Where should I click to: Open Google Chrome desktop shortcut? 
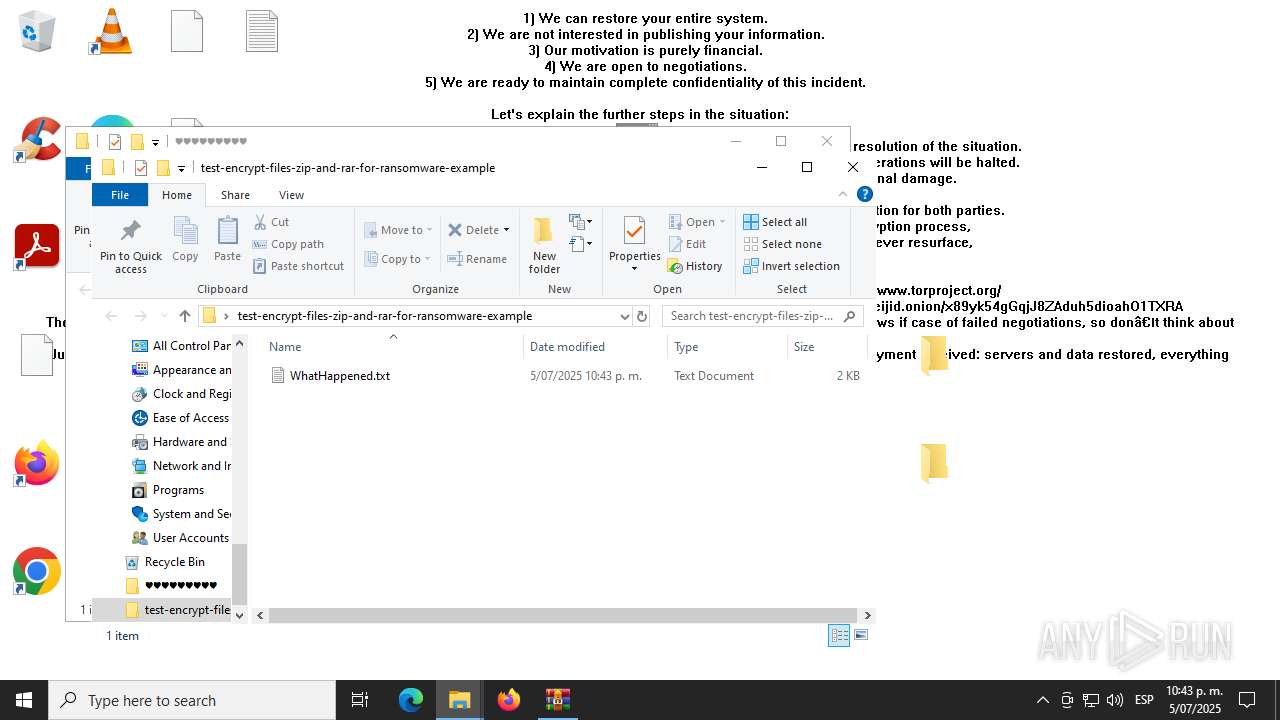[37, 571]
